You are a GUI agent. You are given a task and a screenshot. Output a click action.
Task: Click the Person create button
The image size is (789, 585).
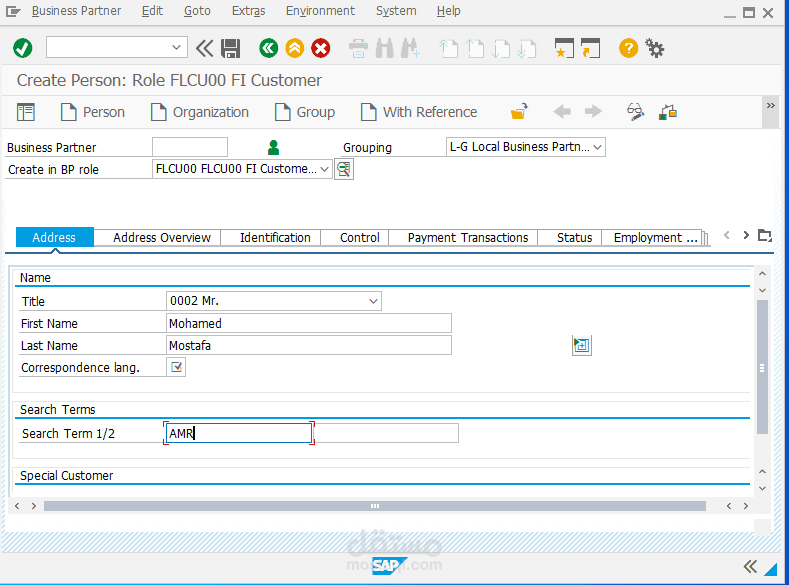coord(93,112)
